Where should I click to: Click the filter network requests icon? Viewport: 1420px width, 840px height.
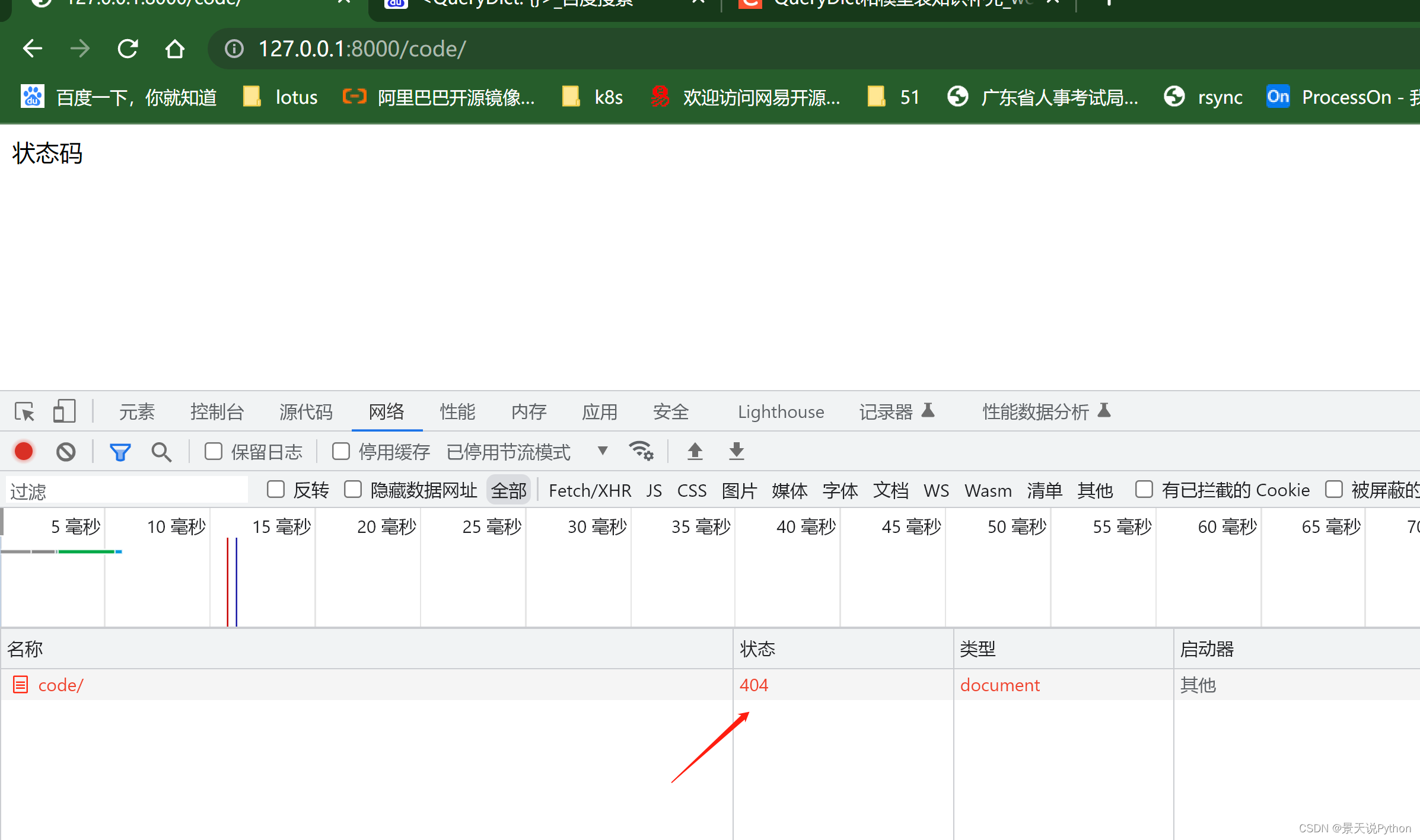[x=119, y=451]
